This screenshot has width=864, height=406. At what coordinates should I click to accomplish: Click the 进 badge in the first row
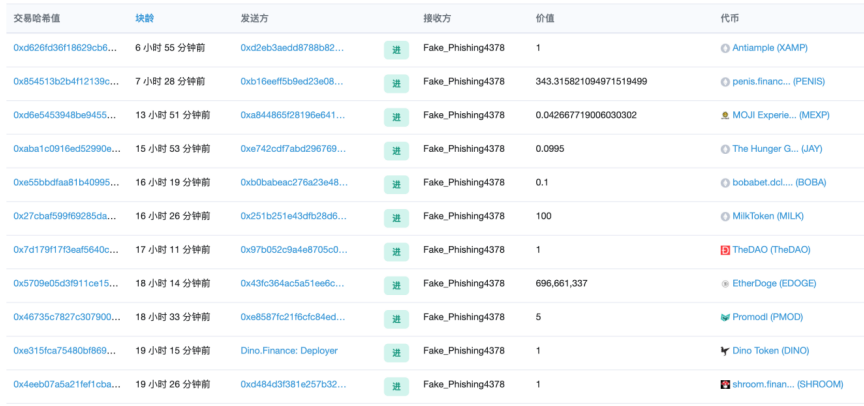click(x=396, y=51)
